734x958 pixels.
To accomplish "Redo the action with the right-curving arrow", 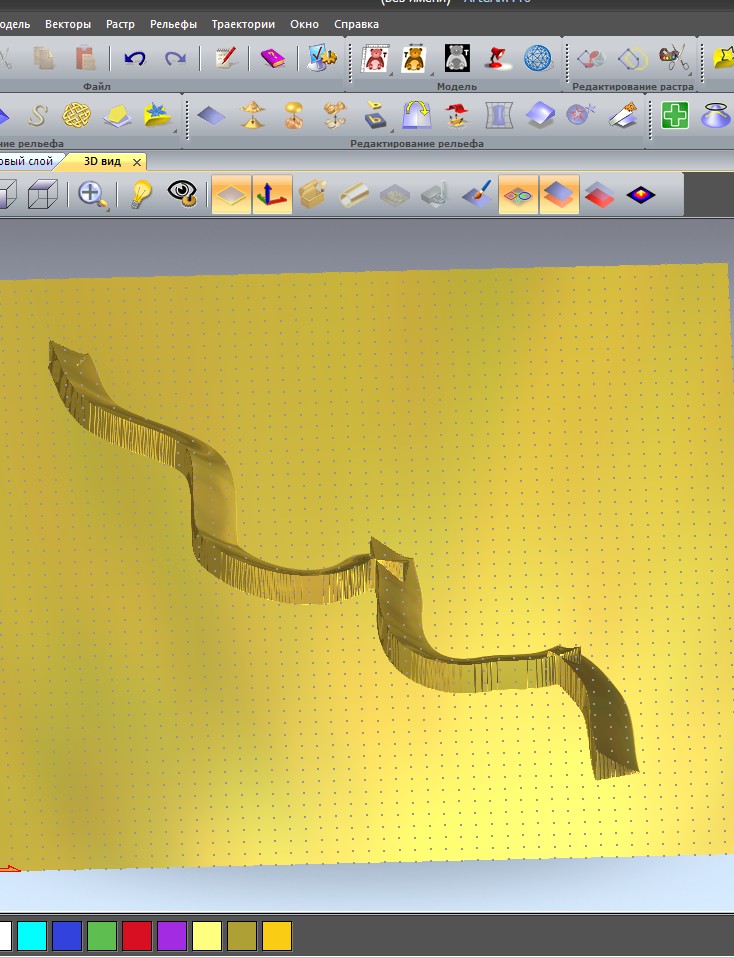I will (175, 59).
